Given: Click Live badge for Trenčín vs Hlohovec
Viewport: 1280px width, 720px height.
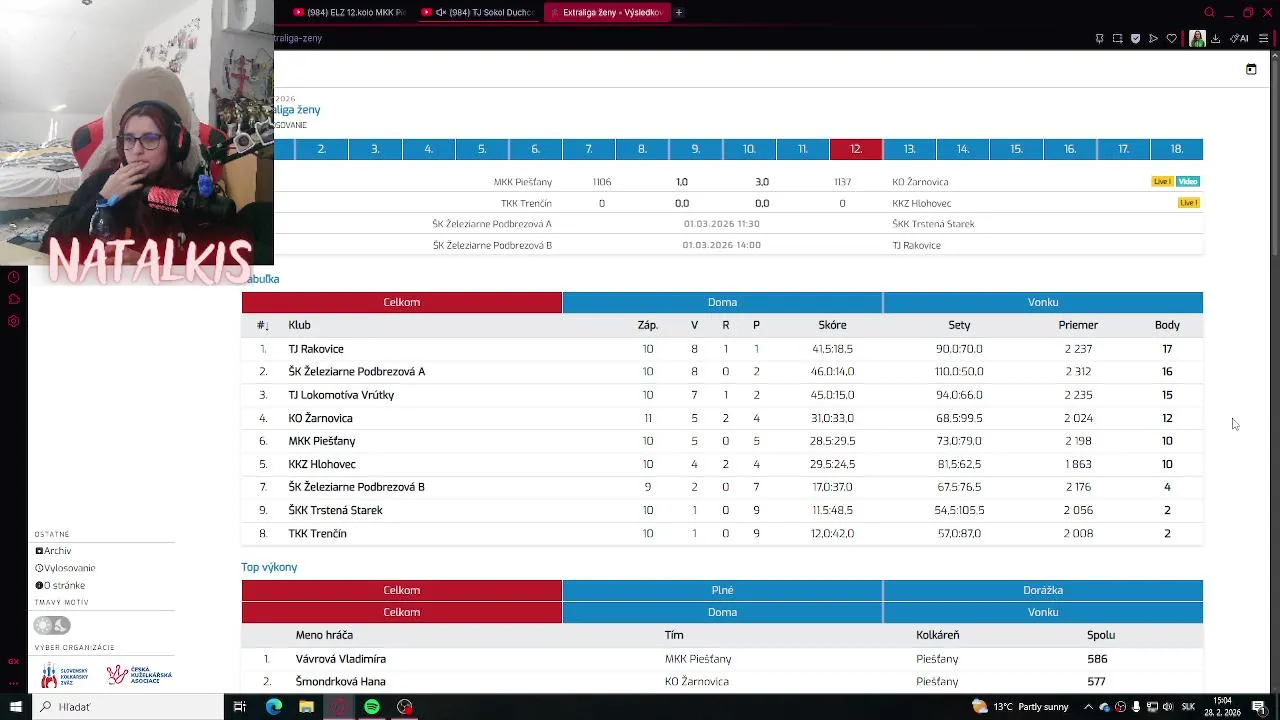Looking at the screenshot, I should point(1188,203).
